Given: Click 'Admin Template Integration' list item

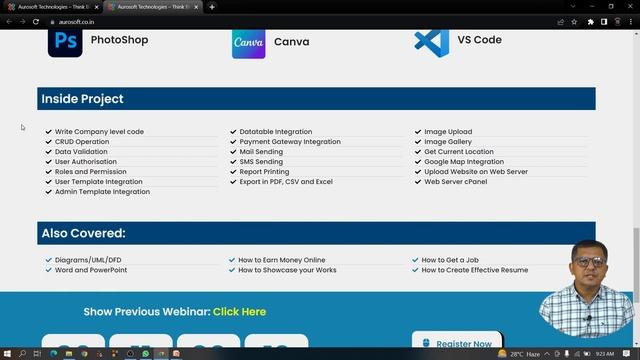Looking at the screenshot, I should (102, 192).
